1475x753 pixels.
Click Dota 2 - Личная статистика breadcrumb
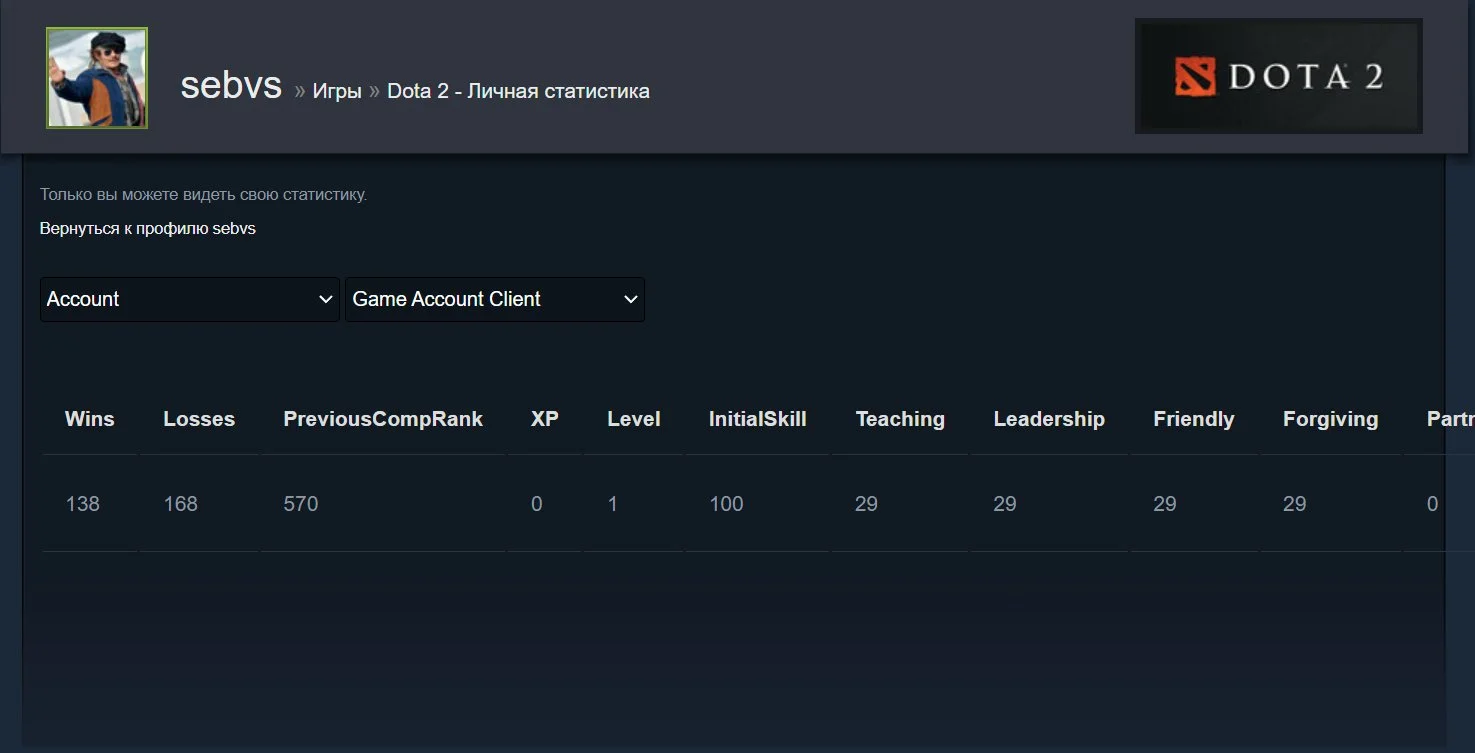pos(518,91)
